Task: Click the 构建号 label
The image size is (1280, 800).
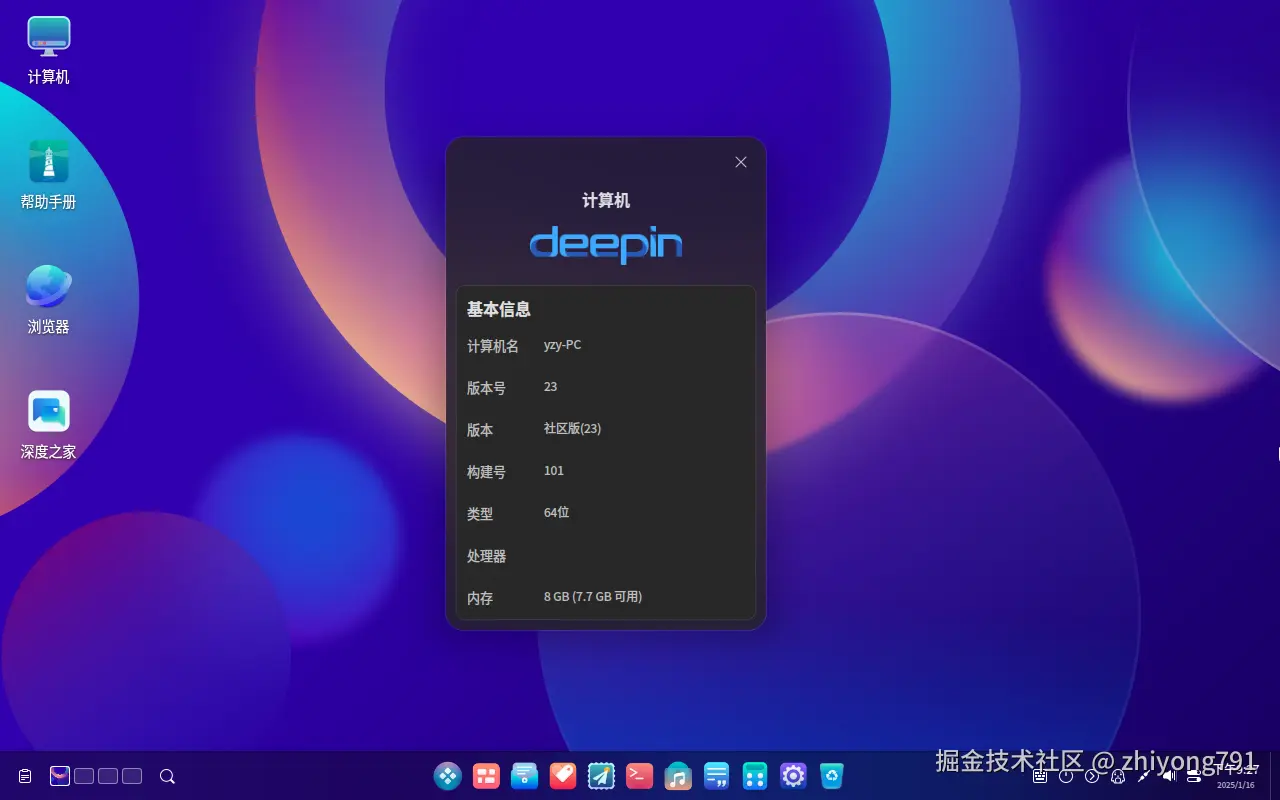Action: [486, 472]
